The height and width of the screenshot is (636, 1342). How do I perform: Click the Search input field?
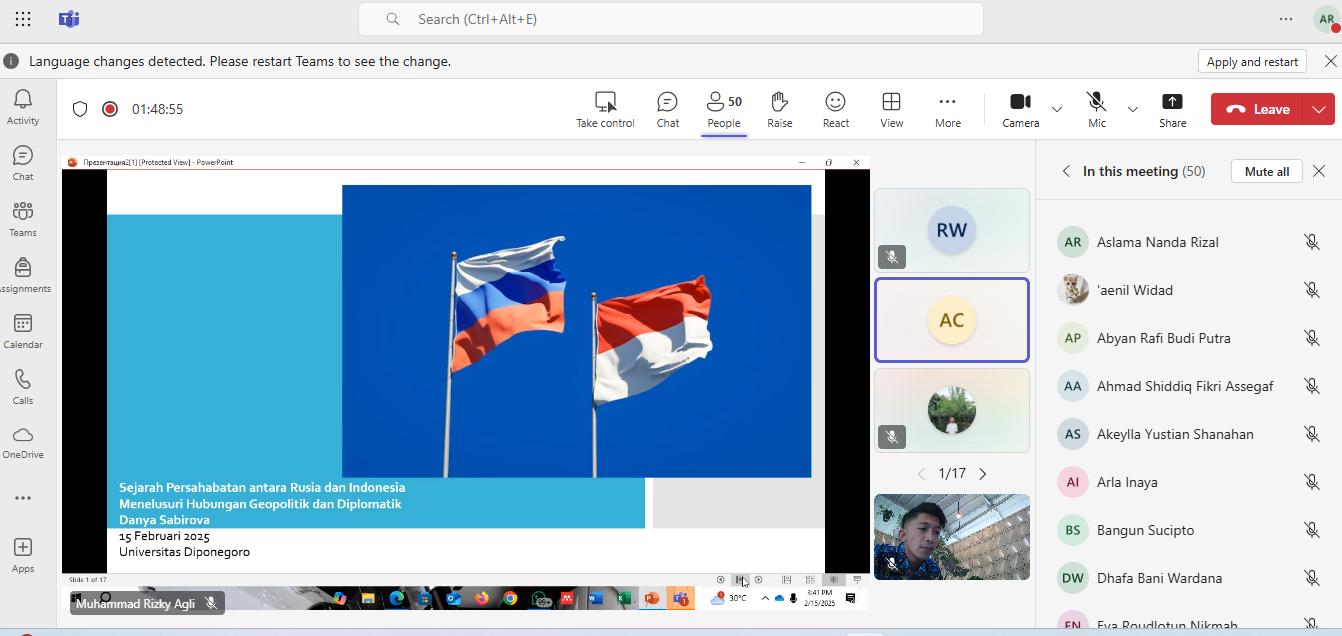point(670,19)
